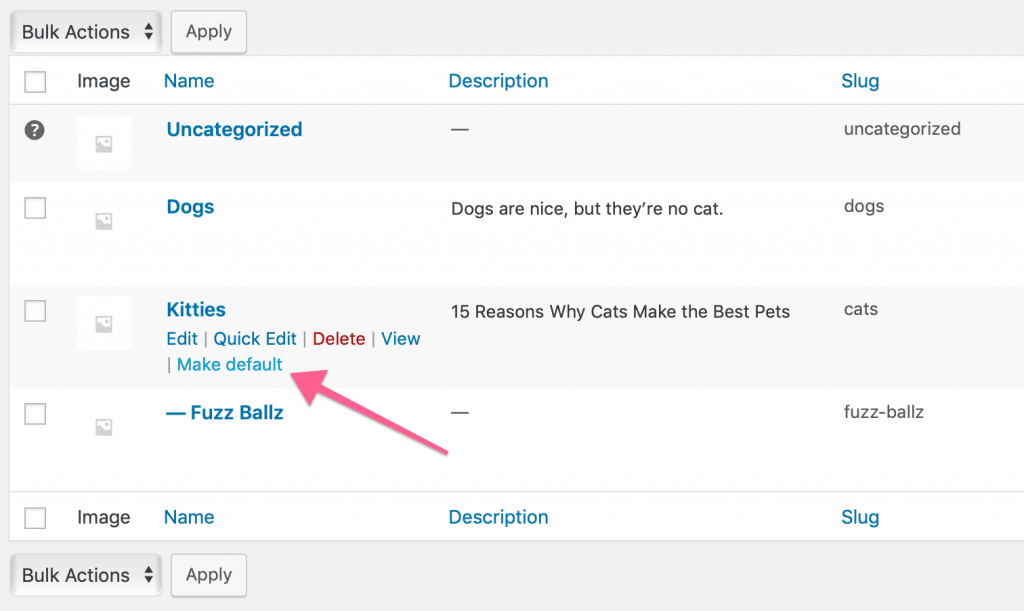Open Quick Edit for Kitties

click(255, 339)
